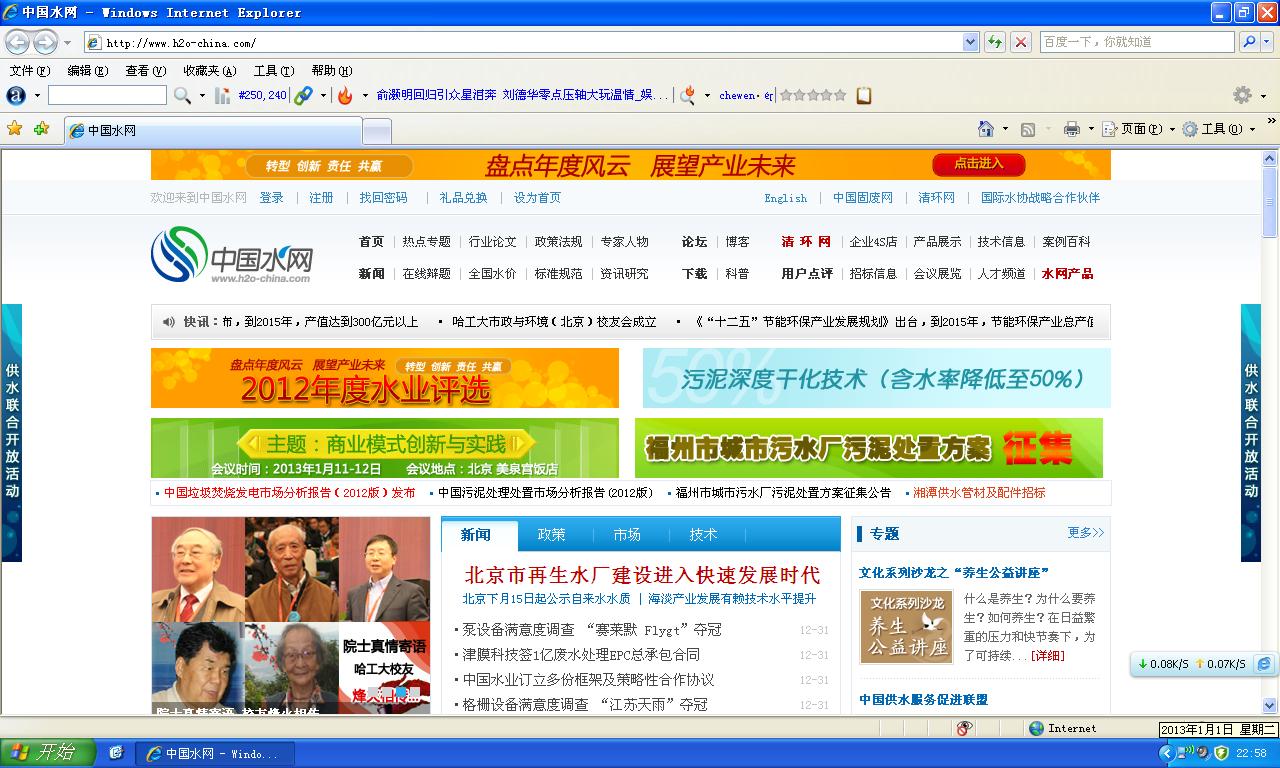The width and height of the screenshot is (1280, 768).
Task: Open the Print options dropdown arrow
Action: click(1091, 129)
